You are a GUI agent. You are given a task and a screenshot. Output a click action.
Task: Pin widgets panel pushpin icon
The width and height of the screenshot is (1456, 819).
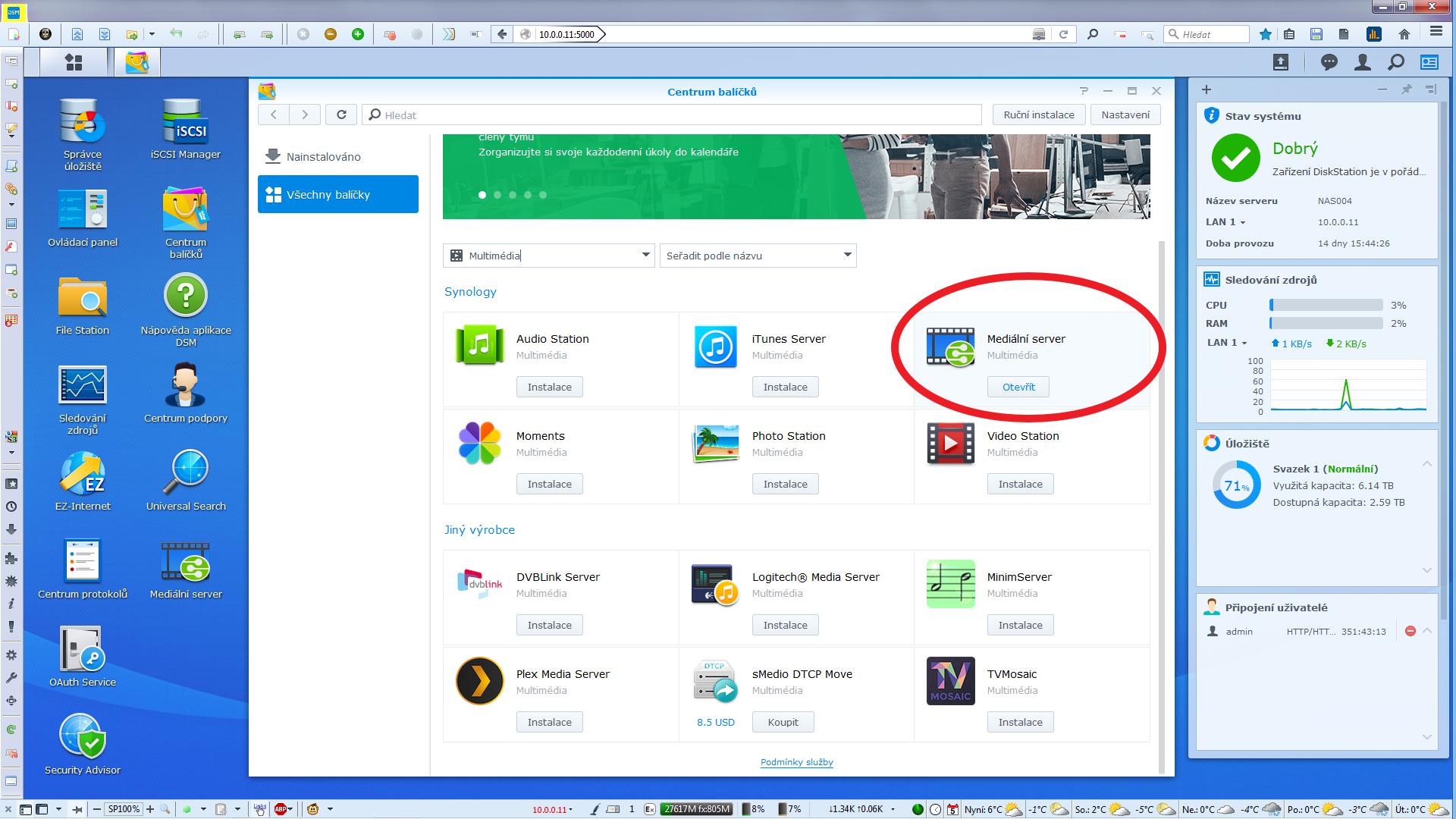click(1407, 89)
